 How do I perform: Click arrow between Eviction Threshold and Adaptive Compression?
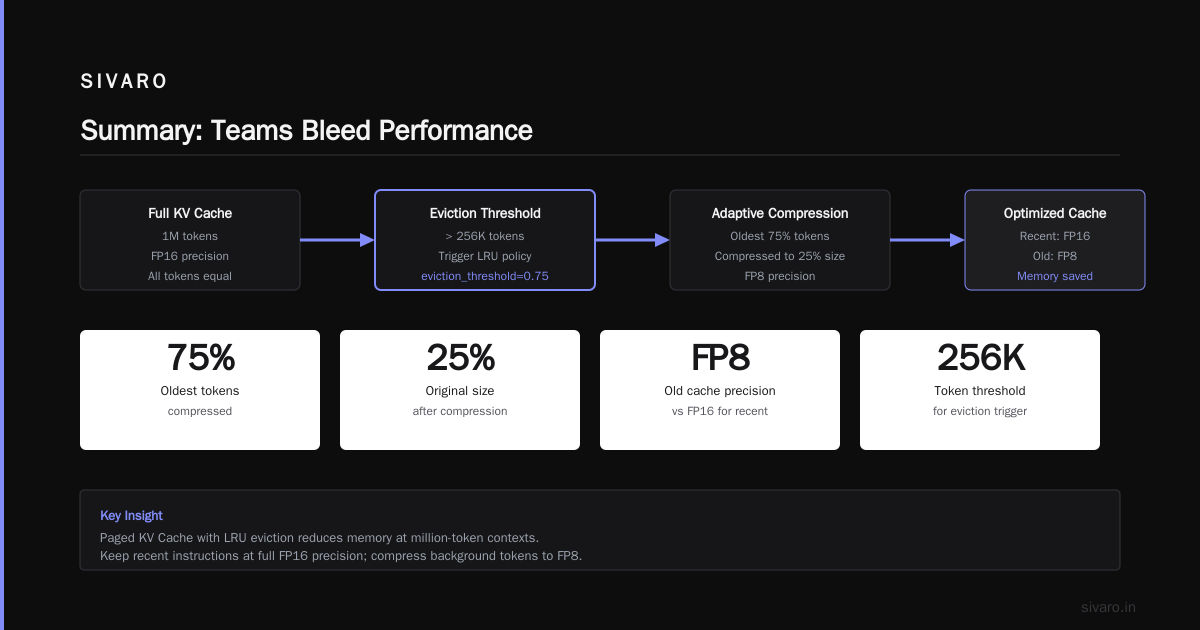point(632,240)
